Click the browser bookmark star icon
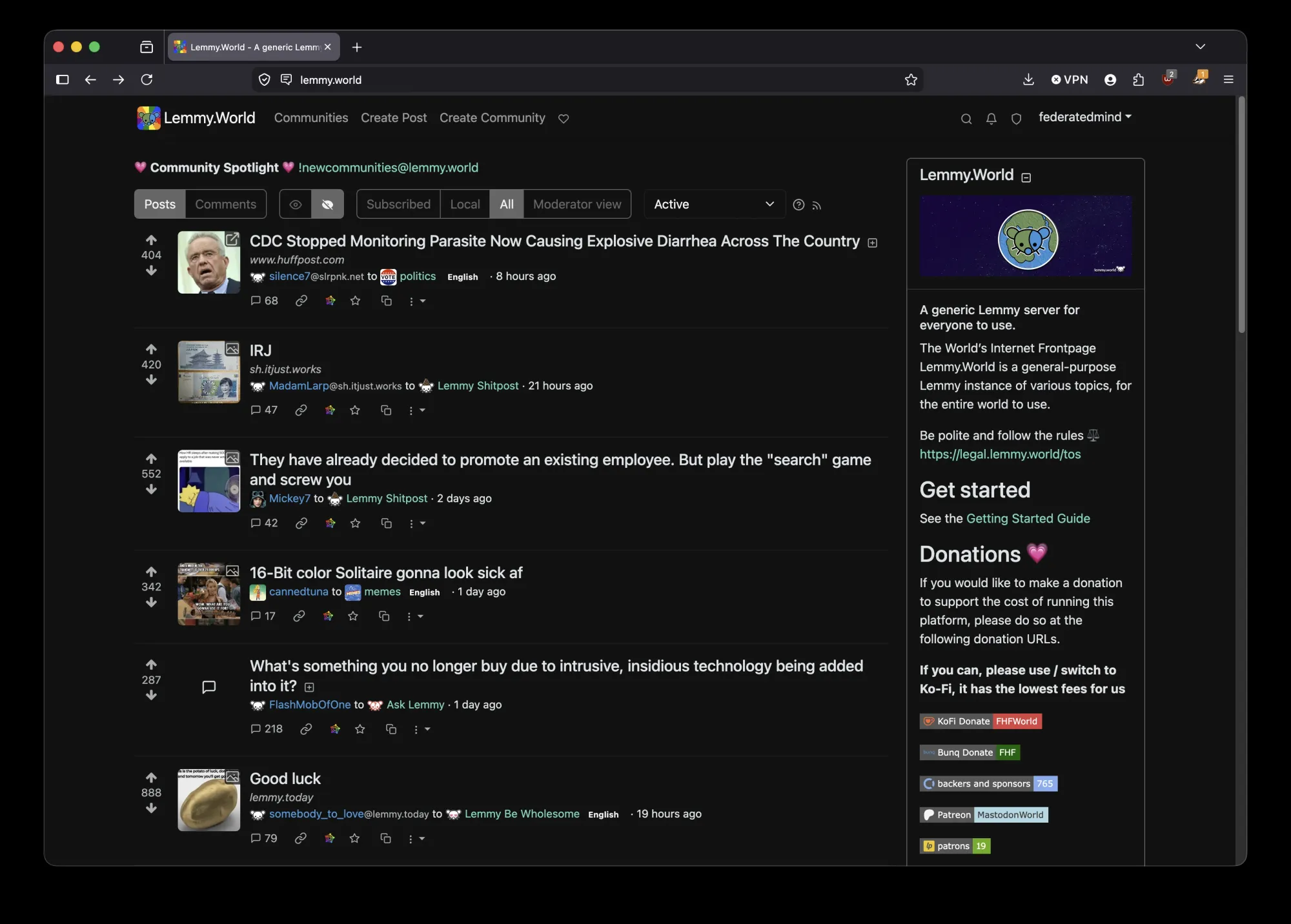The height and width of the screenshot is (924, 1291). tap(911, 79)
